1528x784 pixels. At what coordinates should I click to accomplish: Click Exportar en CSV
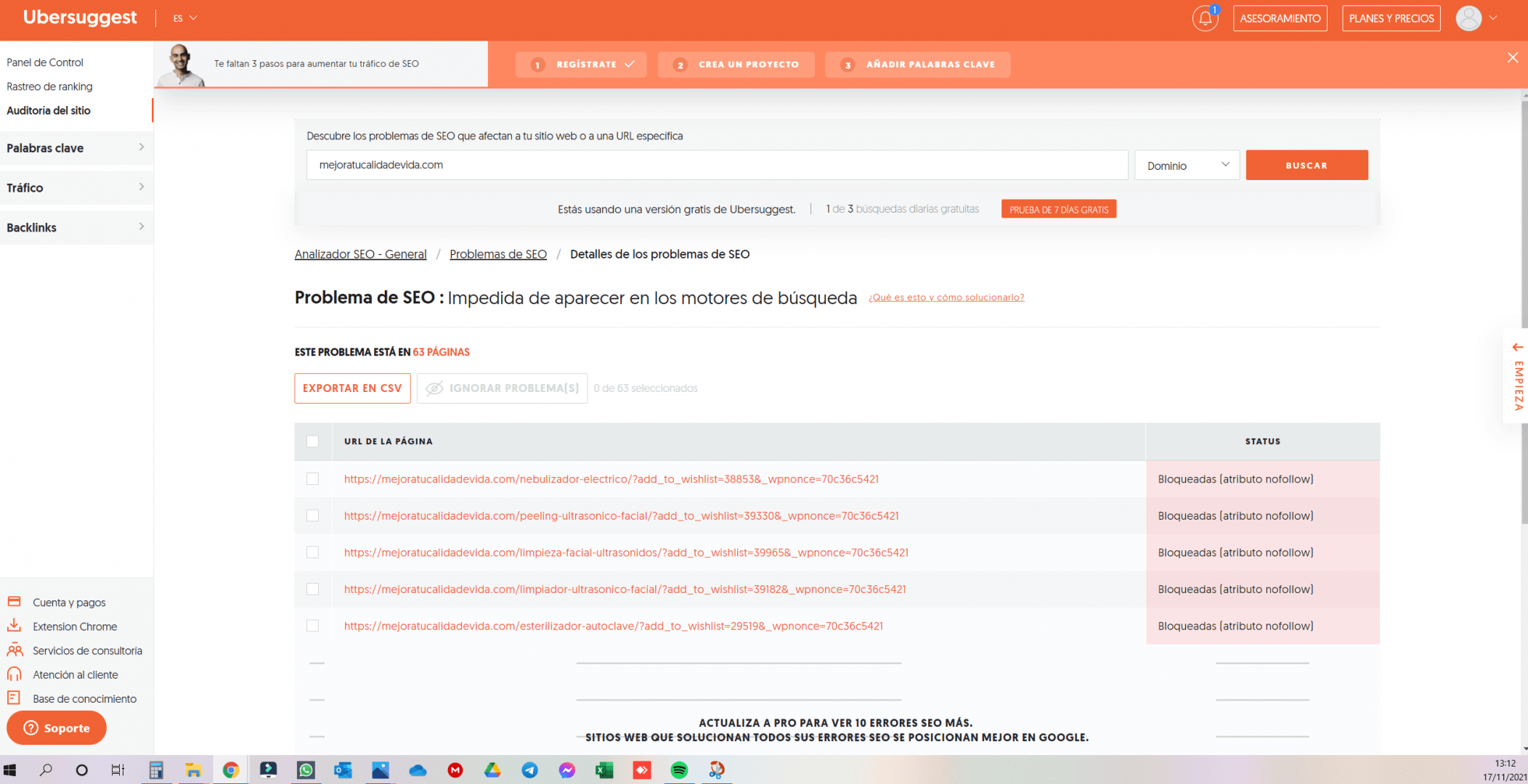352,388
